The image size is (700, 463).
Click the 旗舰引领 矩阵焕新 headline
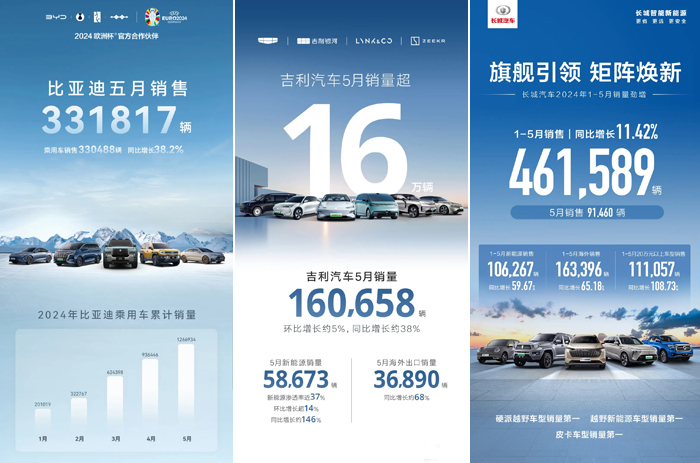pos(585,72)
